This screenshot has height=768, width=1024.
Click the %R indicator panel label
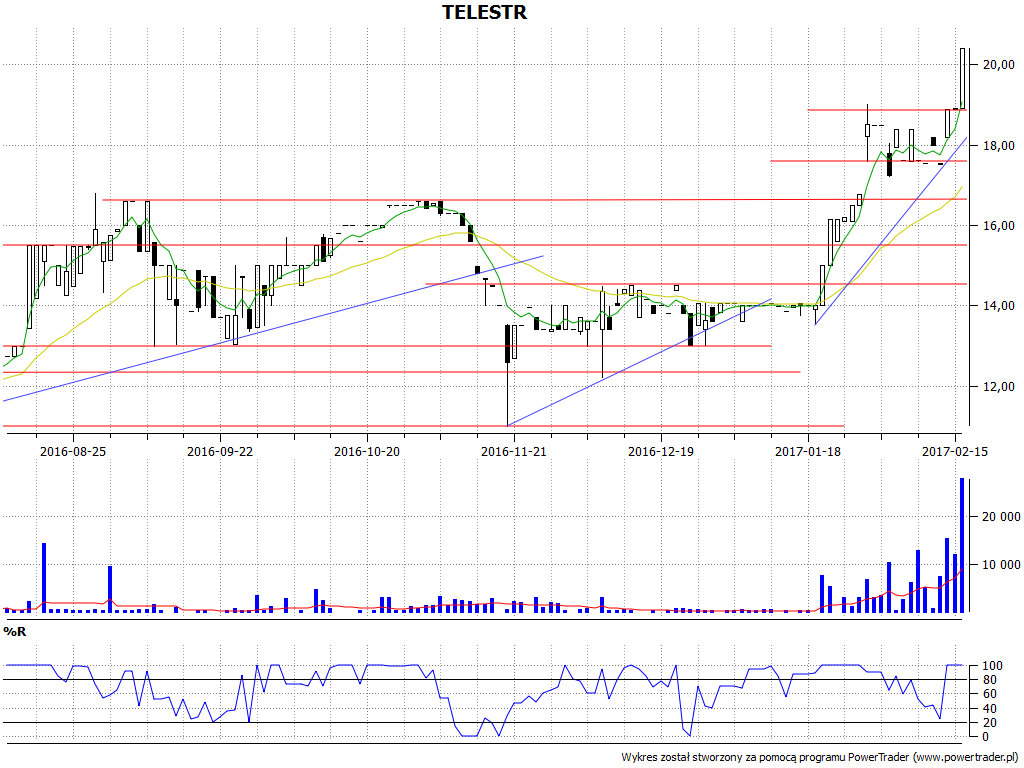pyautogui.click(x=15, y=632)
